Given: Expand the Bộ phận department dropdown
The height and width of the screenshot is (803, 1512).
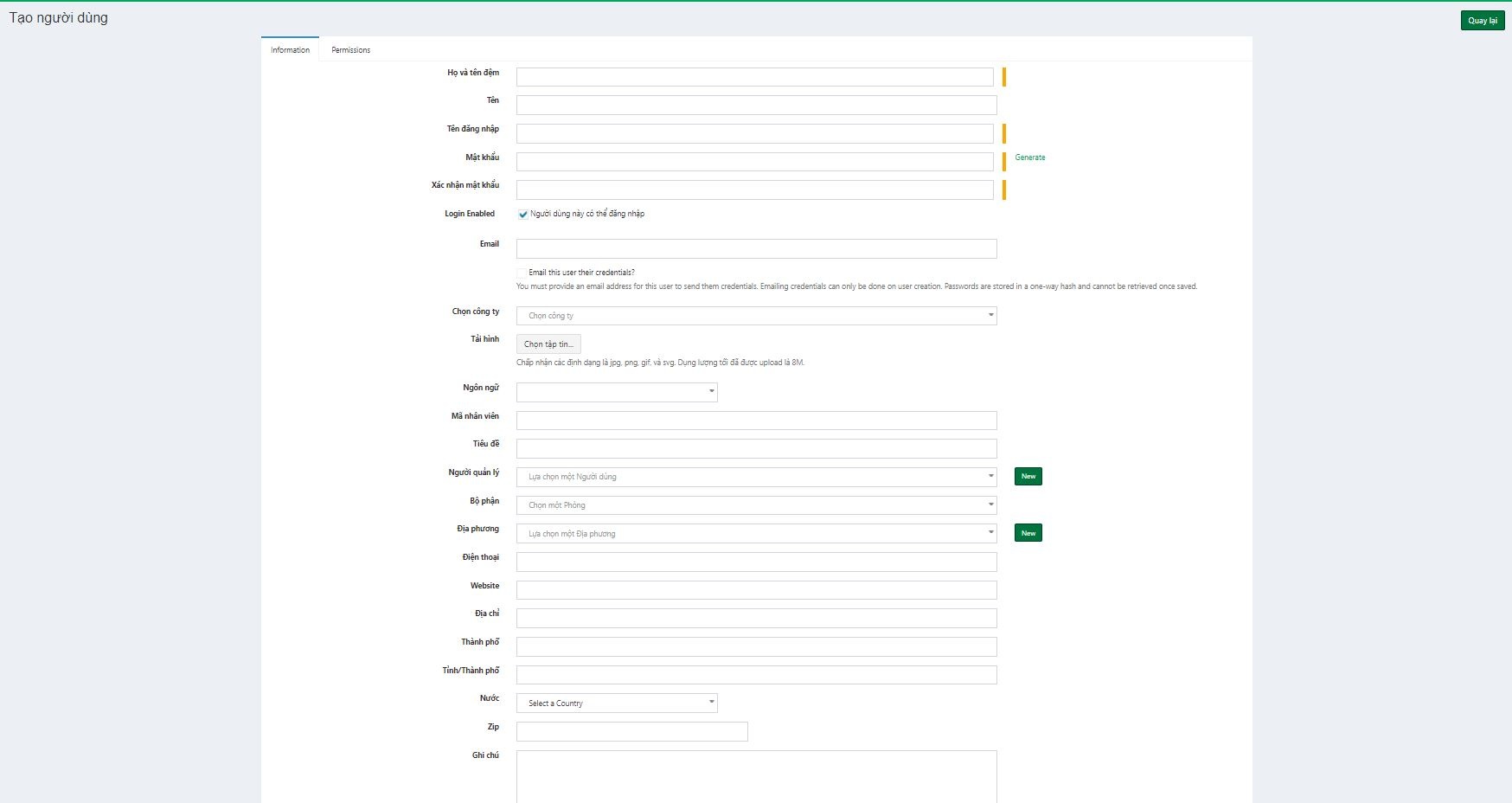Looking at the screenshot, I should click(755, 505).
